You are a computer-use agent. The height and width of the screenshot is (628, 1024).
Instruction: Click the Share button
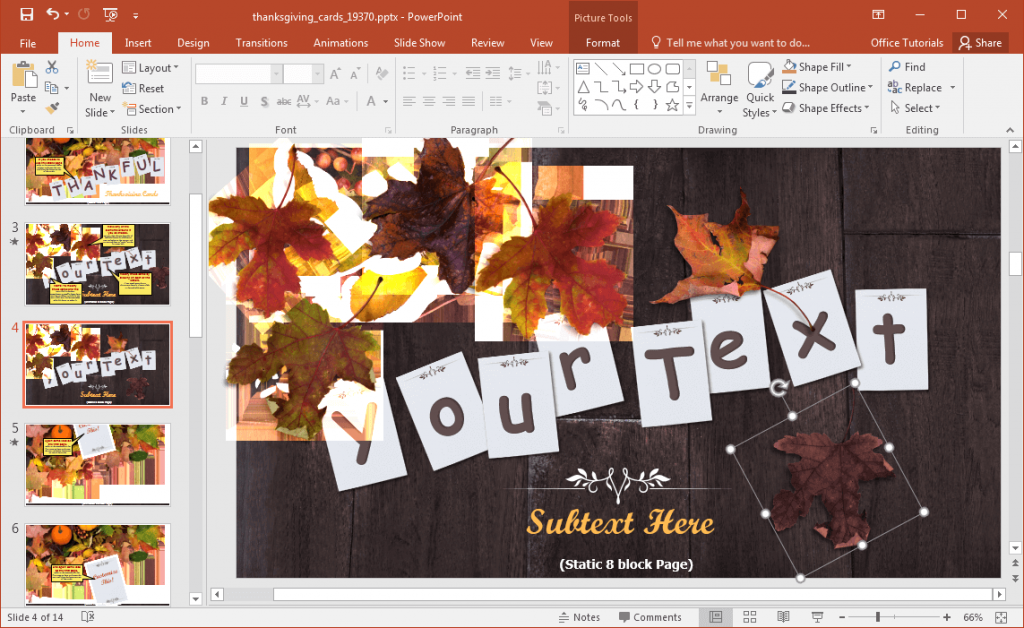(x=981, y=43)
